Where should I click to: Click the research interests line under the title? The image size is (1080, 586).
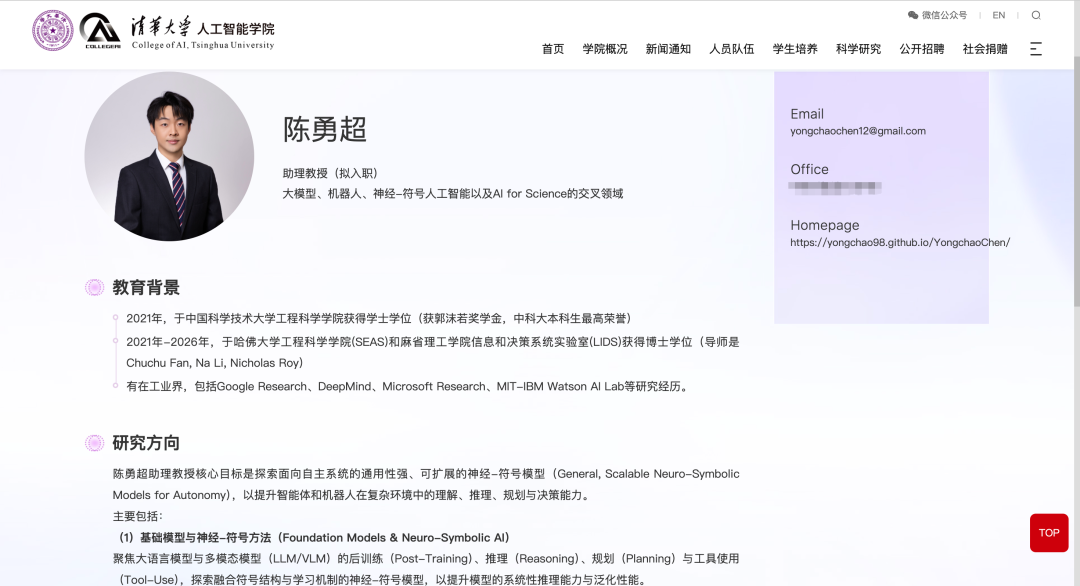pyautogui.click(x=453, y=193)
